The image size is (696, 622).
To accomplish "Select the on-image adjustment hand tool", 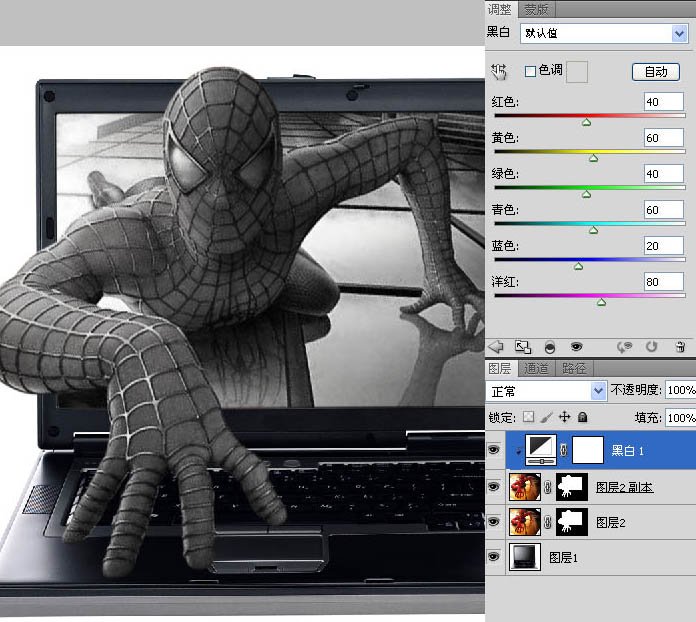I will click(x=499, y=72).
